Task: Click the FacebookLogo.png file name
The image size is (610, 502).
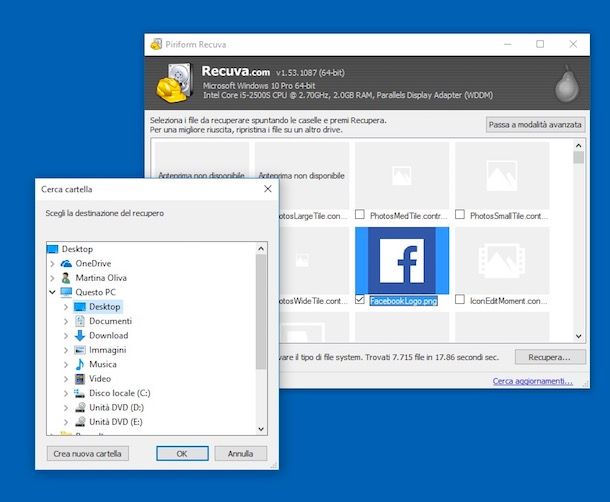Action: click(403, 301)
